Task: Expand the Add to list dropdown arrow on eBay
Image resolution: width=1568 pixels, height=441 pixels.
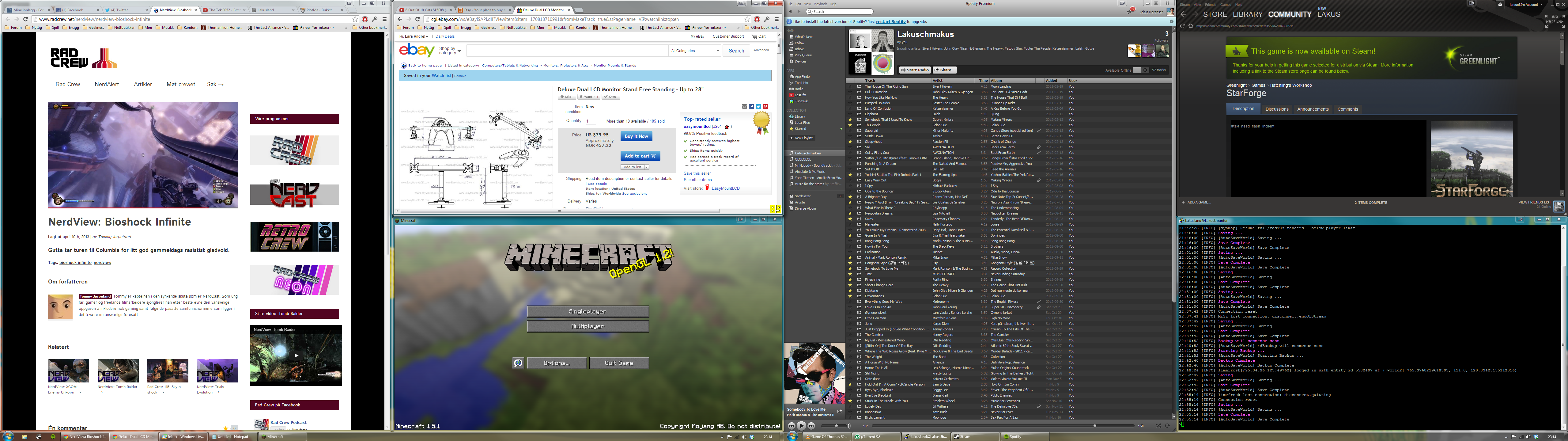Action: coord(647,167)
